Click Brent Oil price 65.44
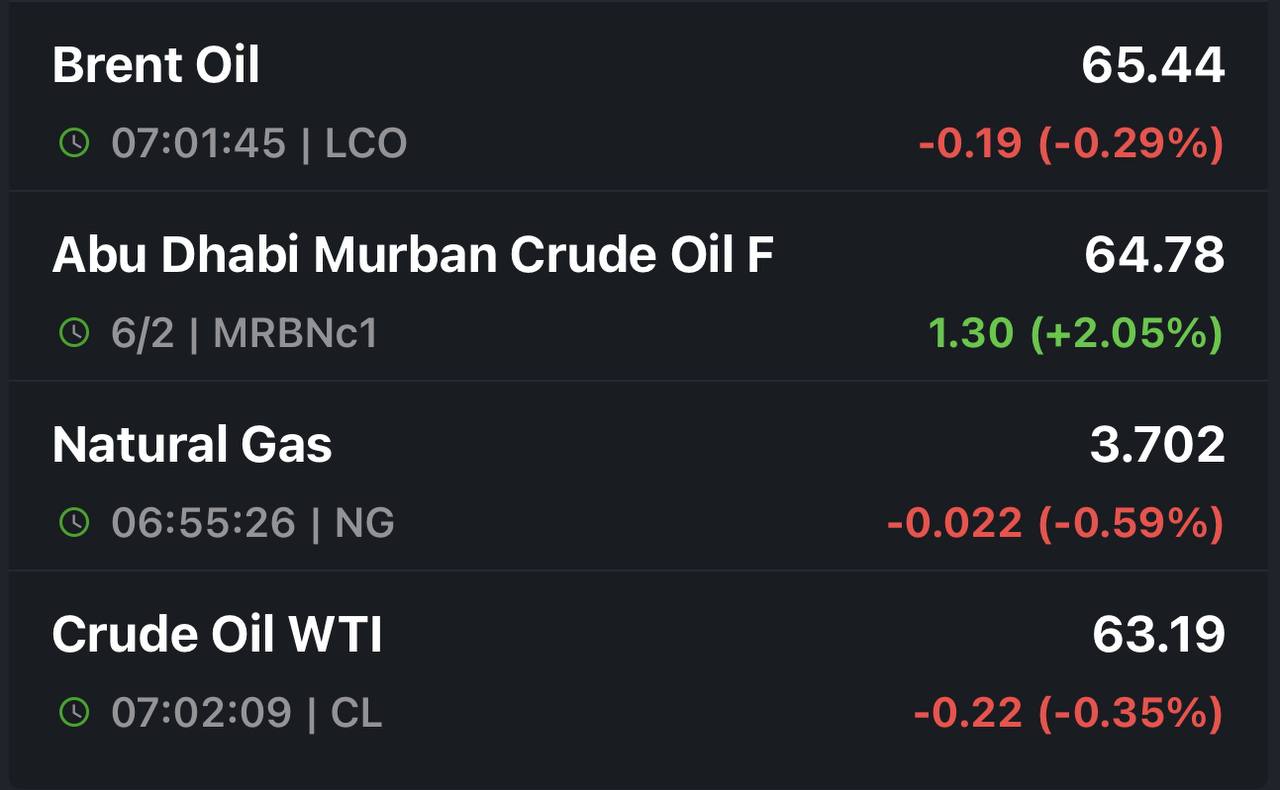 [x=1153, y=66]
